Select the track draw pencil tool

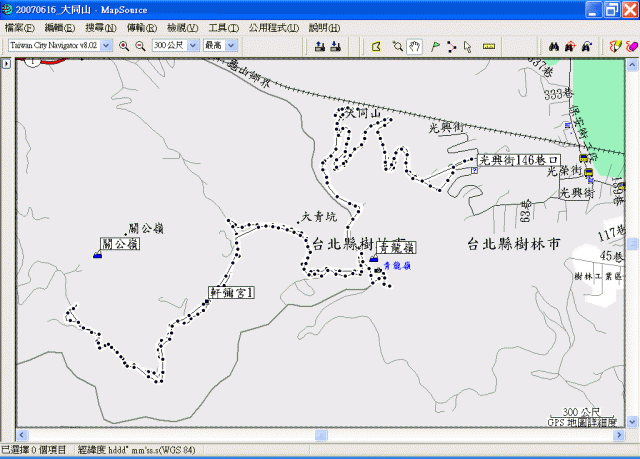(x=615, y=46)
